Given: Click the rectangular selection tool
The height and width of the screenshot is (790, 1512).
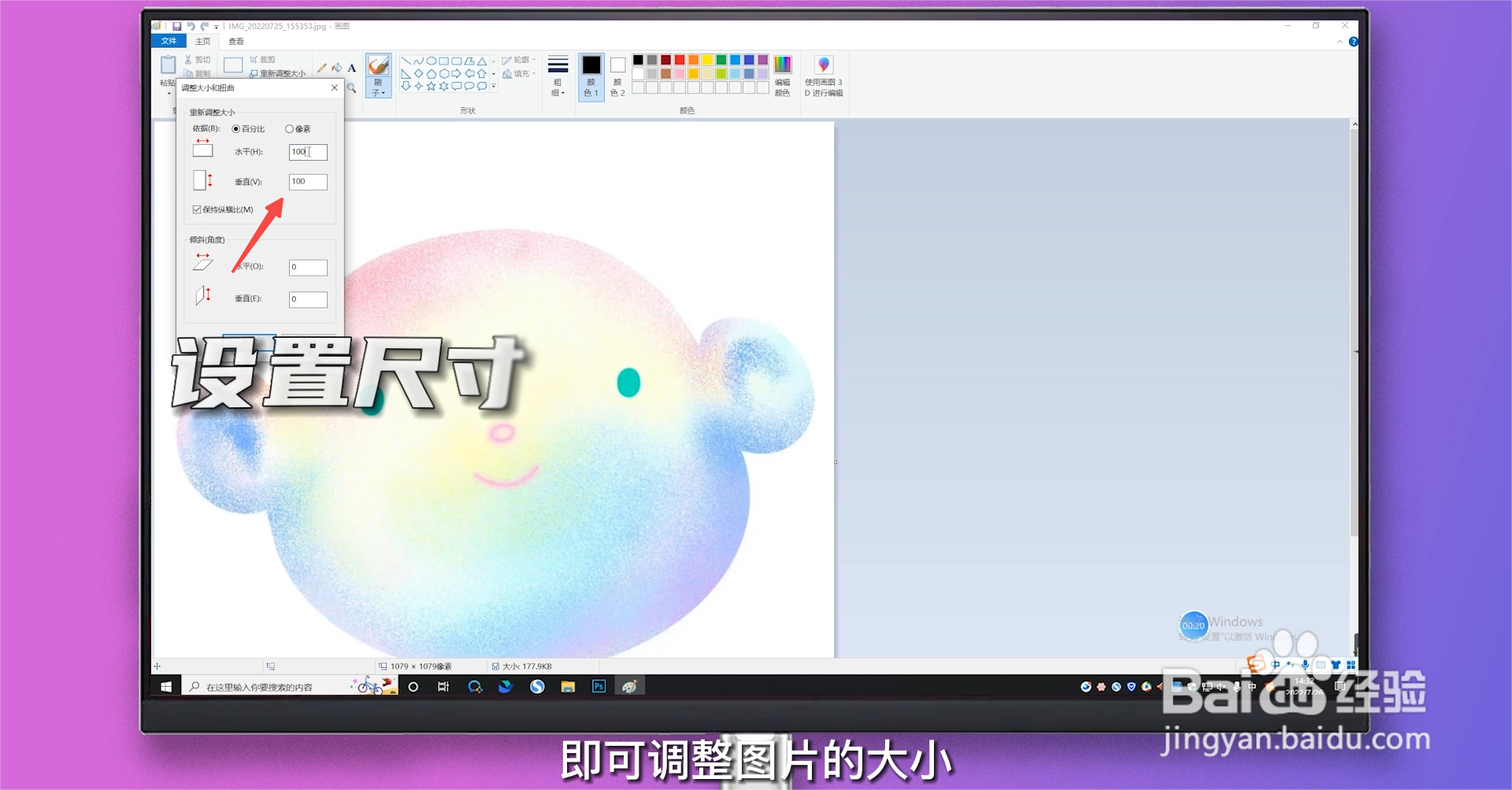Looking at the screenshot, I should [233, 65].
